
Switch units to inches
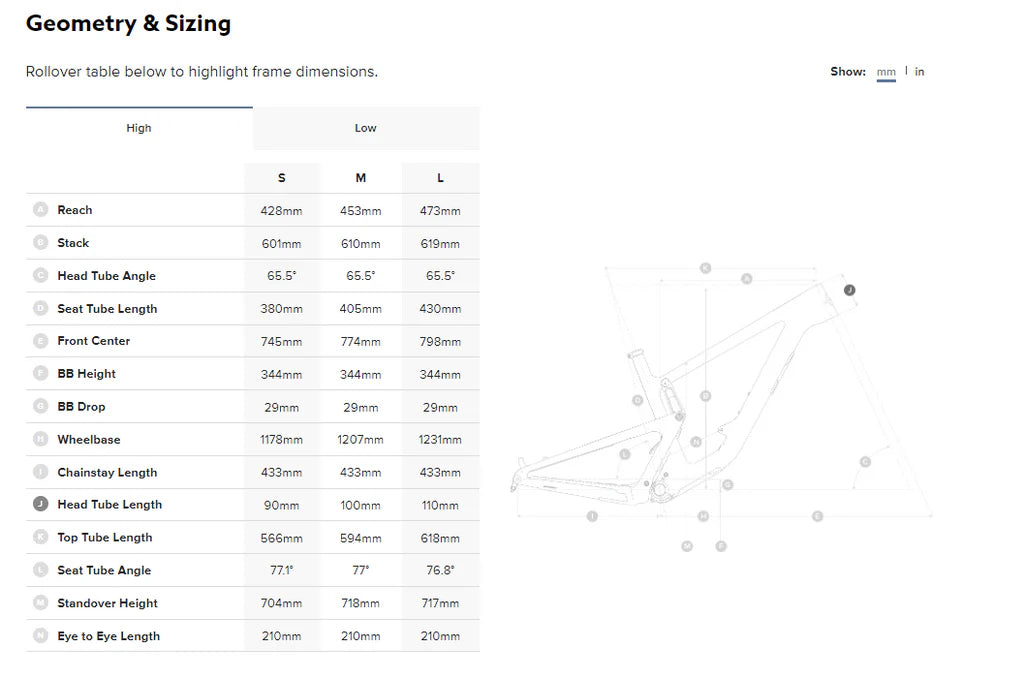coord(920,72)
